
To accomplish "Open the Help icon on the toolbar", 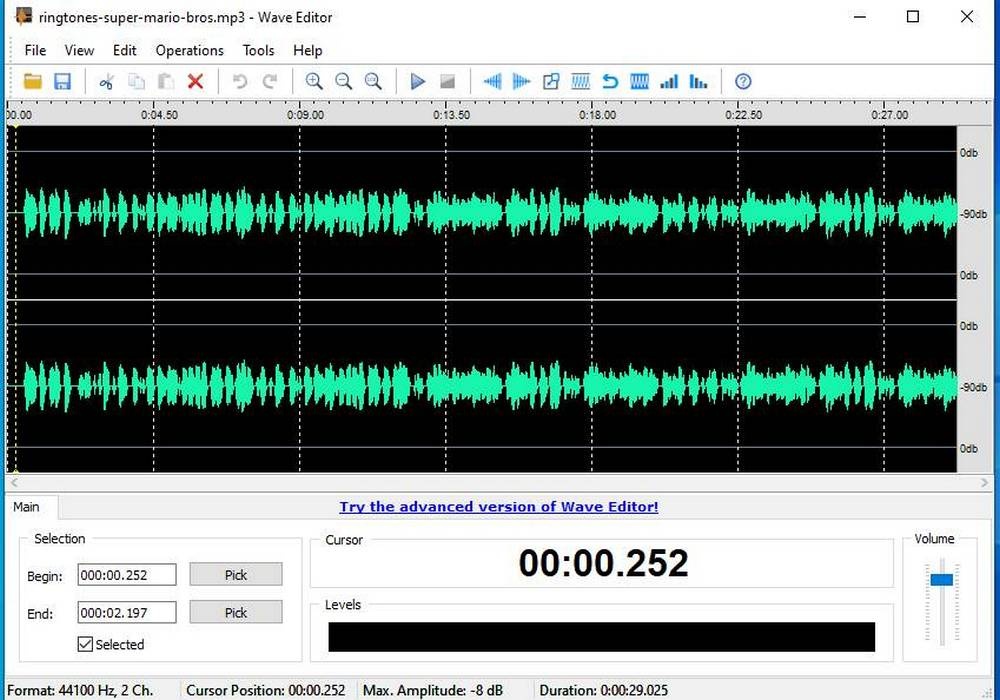I will (x=743, y=81).
